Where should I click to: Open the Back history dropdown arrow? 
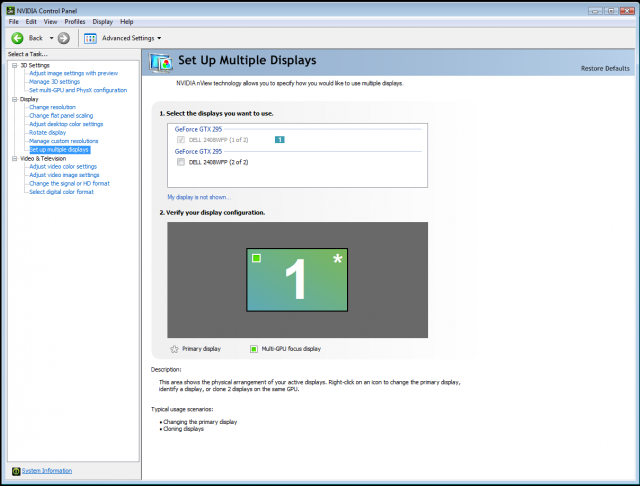coord(51,38)
